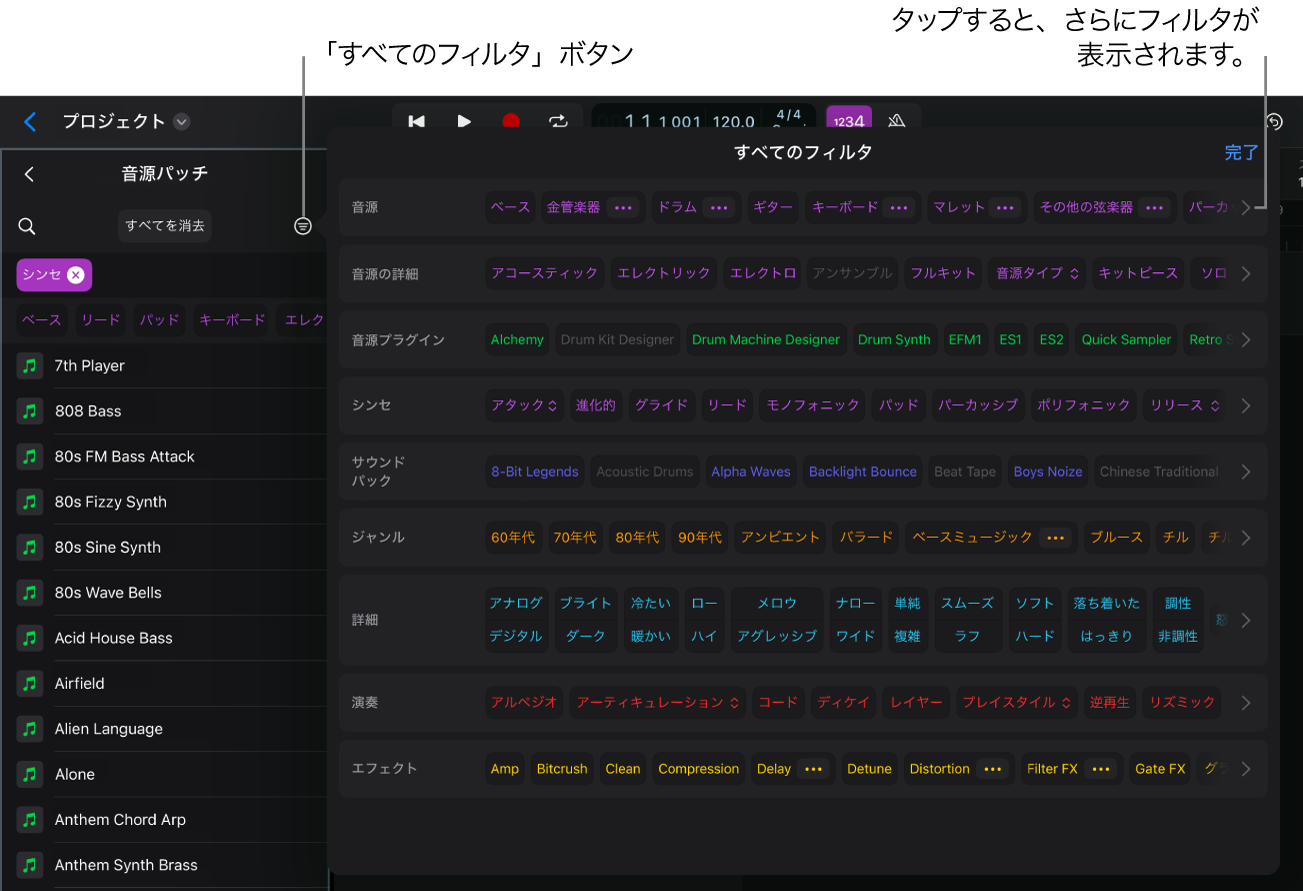The height and width of the screenshot is (891, 1303).
Task: Select Drum Machine Designer filter
Action: tap(766, 340)
